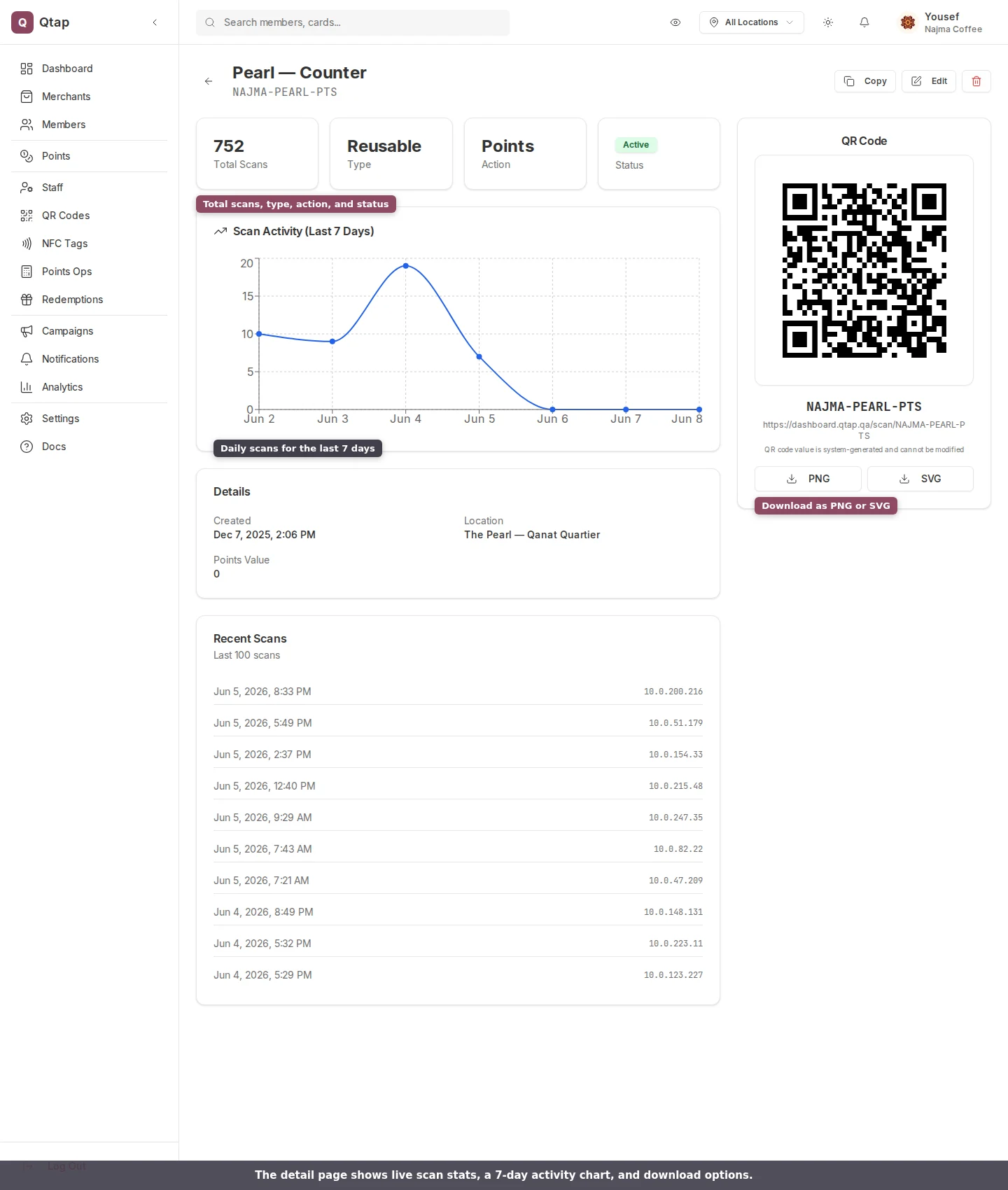Go back using the arrow icon
The height and width of the screenshot is (1190, 1008).
(x=209, y=81)
